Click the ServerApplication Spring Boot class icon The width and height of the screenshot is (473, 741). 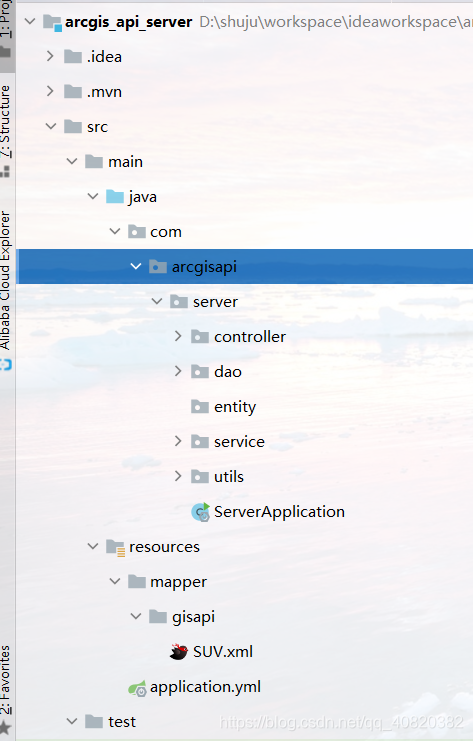[x=201, y=512]
